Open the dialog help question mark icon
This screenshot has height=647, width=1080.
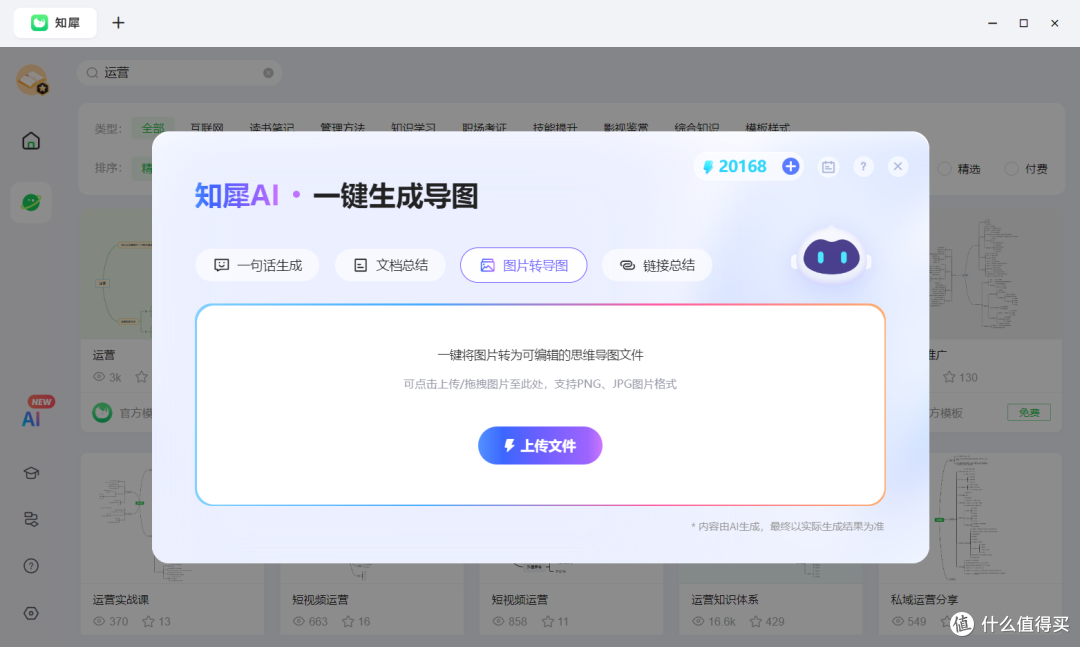pyautogui.click(x=863, y=167)
